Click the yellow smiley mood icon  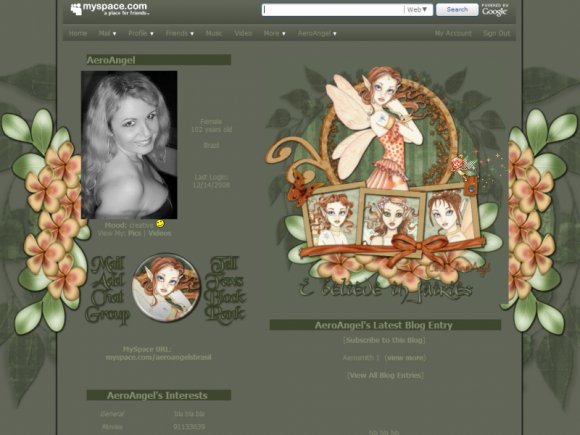[x=160, y=224]
